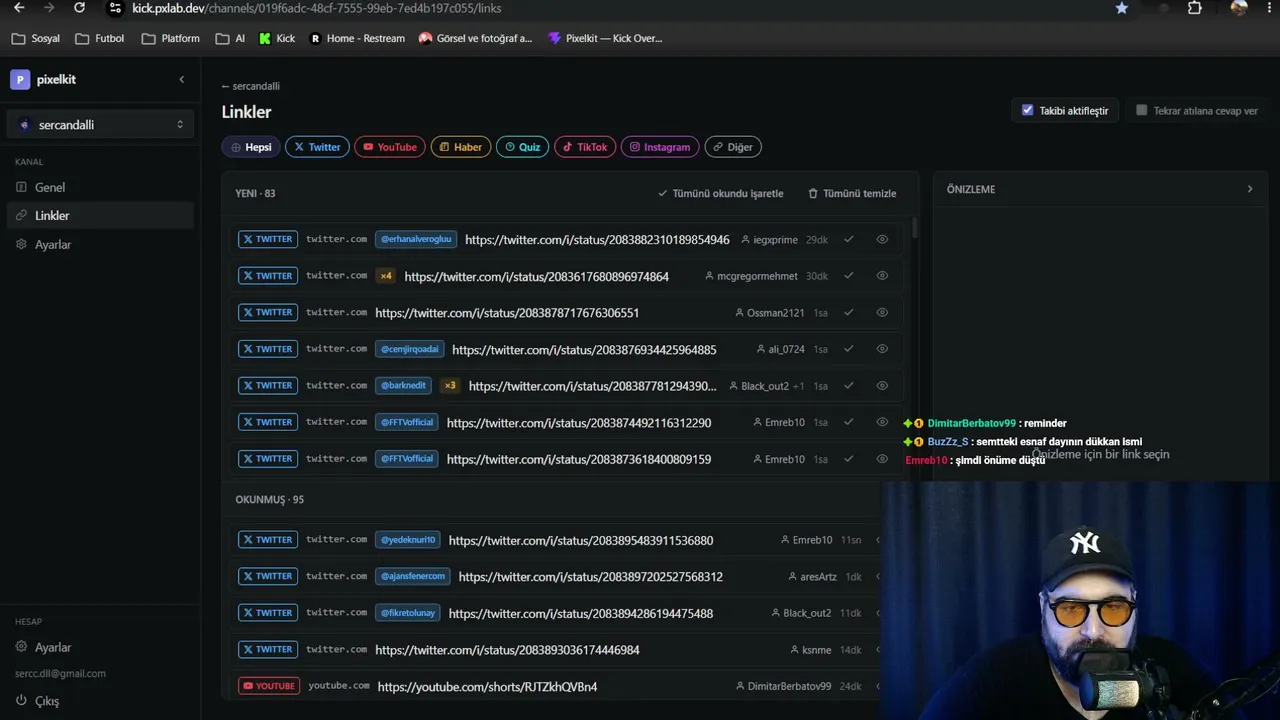The height and width of the screenshot is (720, 1280).
Task: Expand the ×3 duplicates badge on @barknedit row
Action: pyautogui.click(x=450, y=386)
